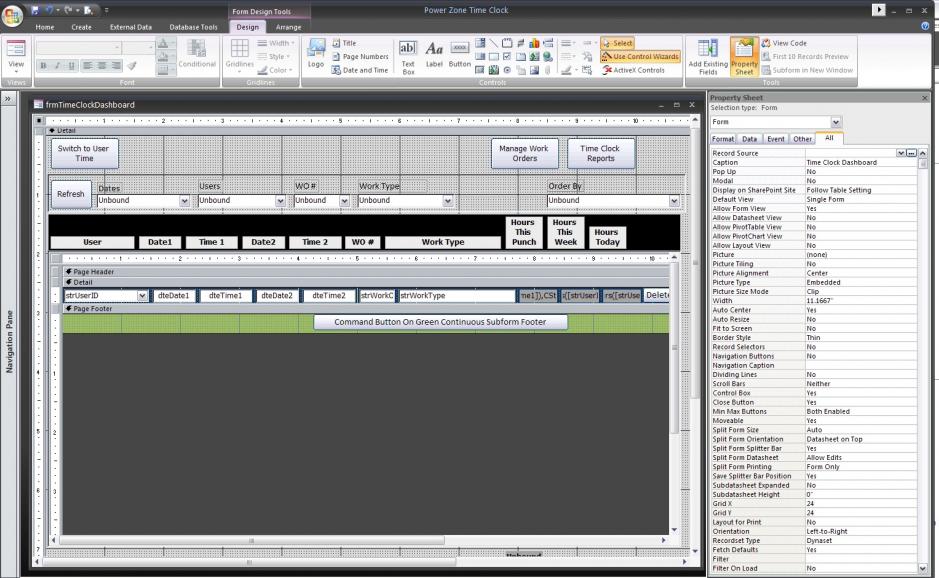Open the Gridlines Width dropdown

(276, 43)
